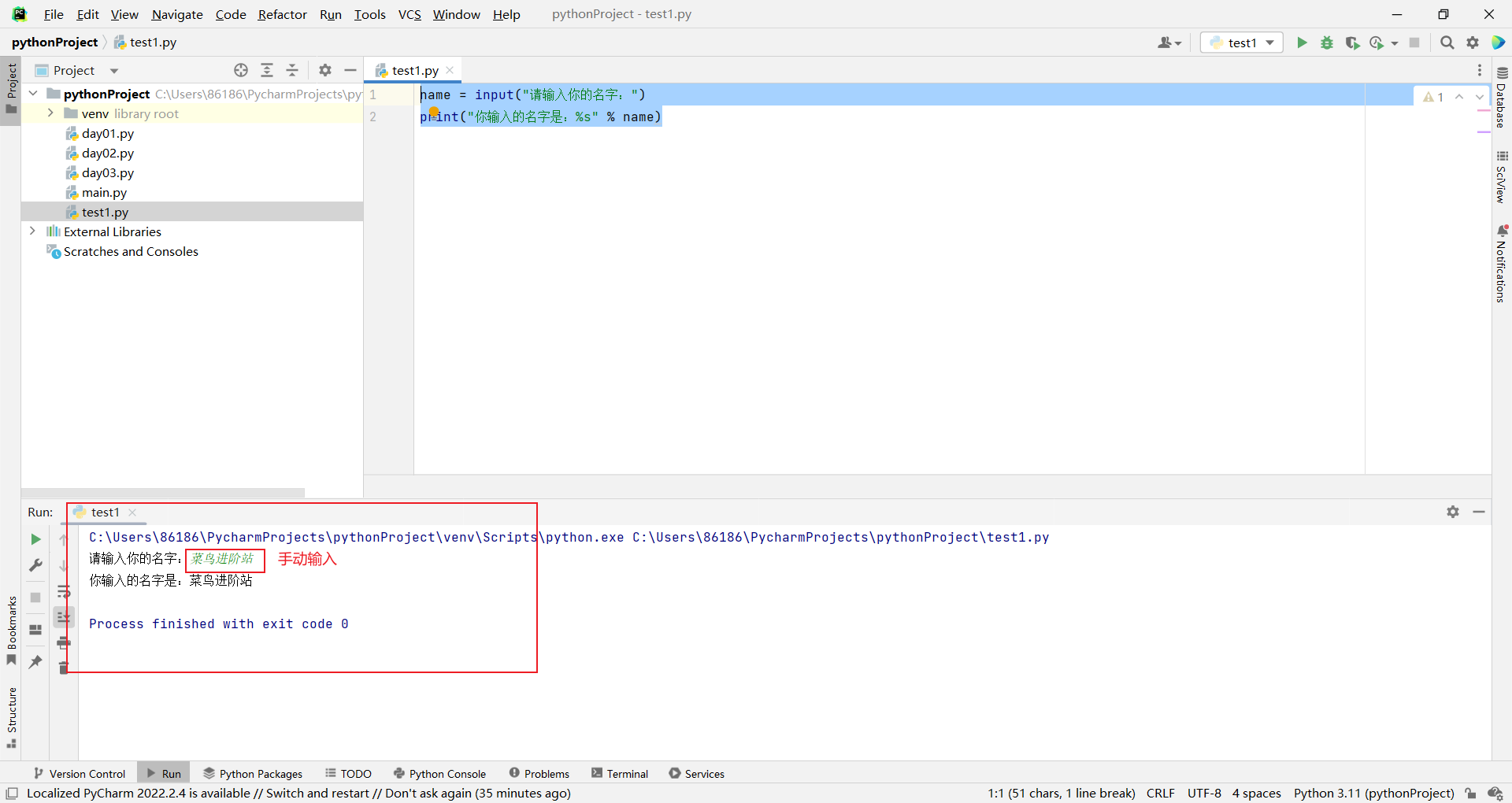Open Terminal tool window
This screenshot has height=803, width=1512.
tap(620, 773)
